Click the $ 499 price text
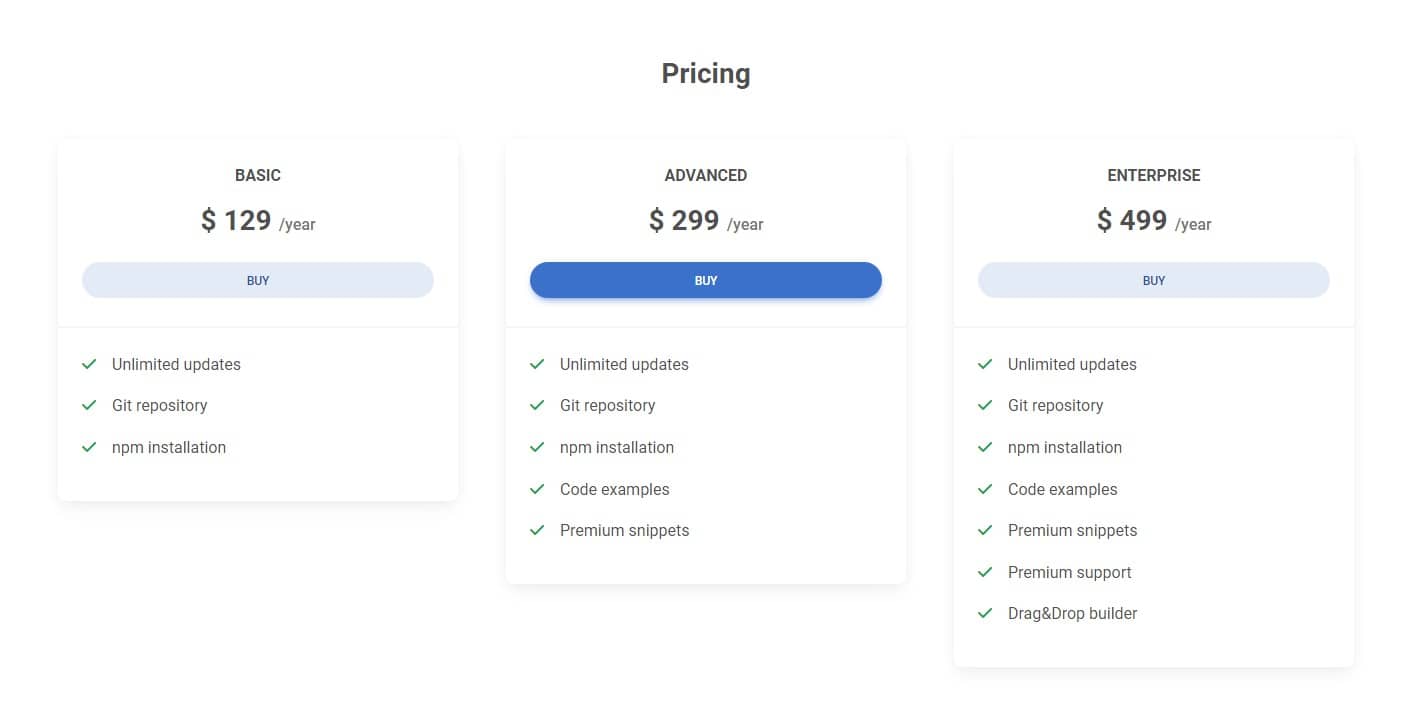This screenshot has height=717, width=1409. tap(1132, 220)
